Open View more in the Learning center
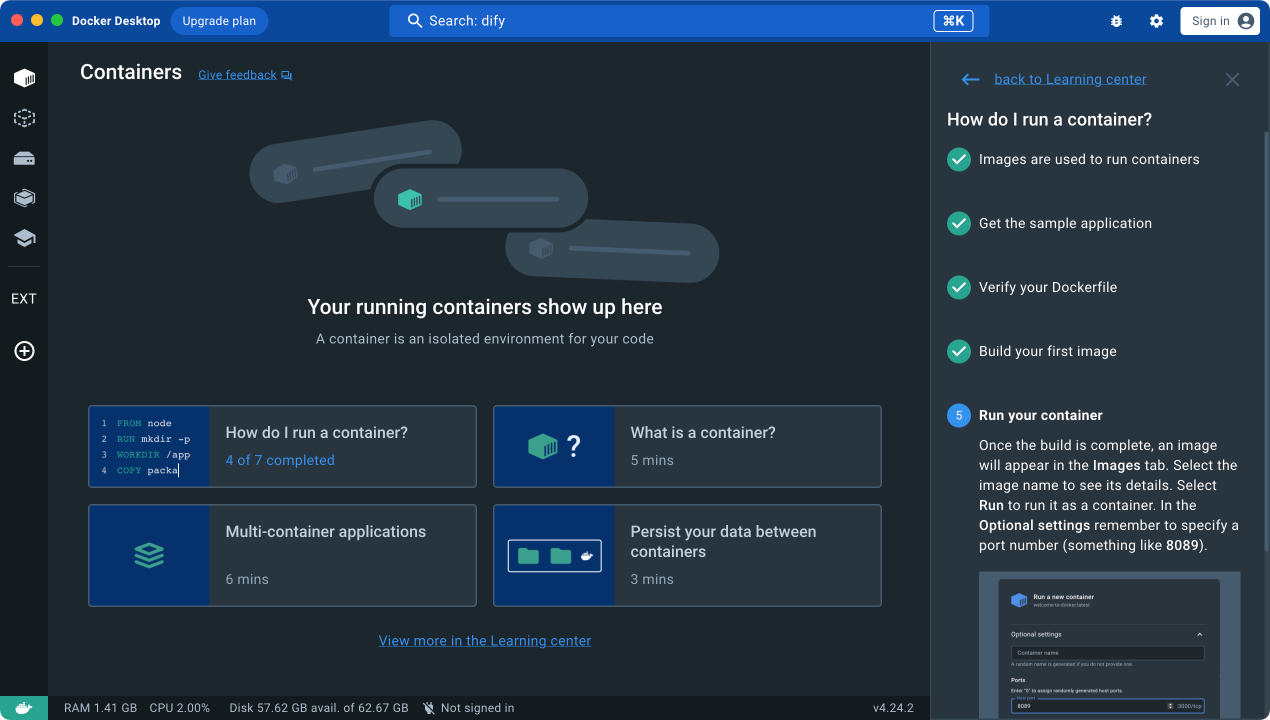1270x720 pixels. click(485, 641)
